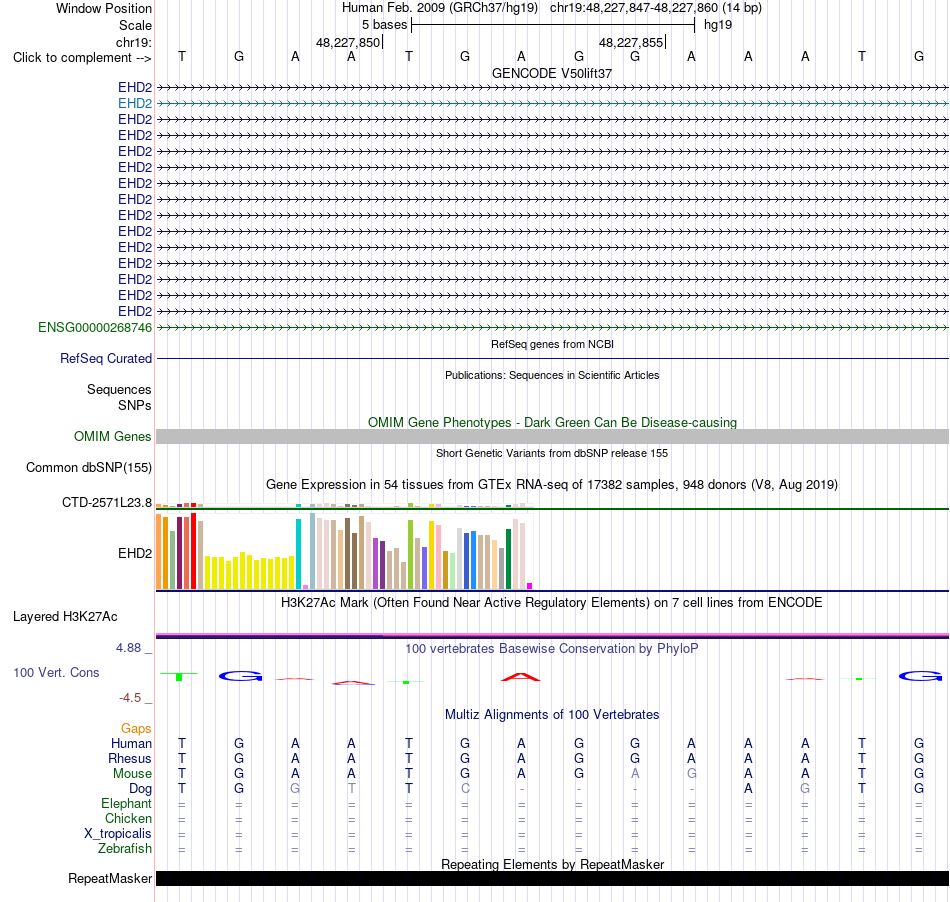
Task: Open the Layered H3K27Ac track label
Action: coord(65,617)
